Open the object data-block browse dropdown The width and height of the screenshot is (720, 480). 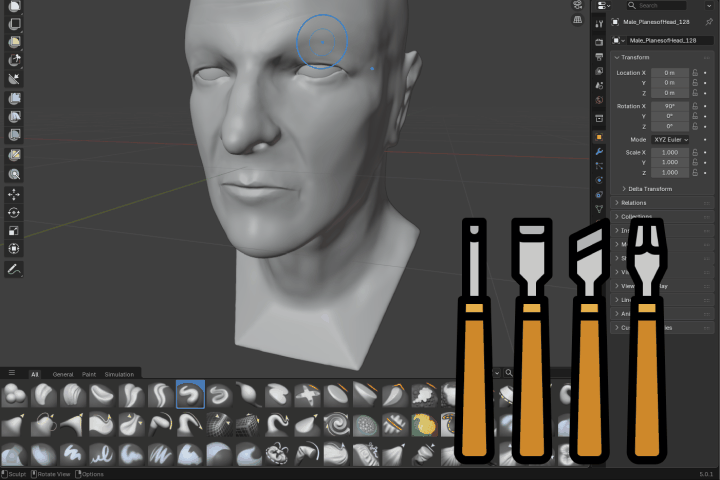click(619, 40)
